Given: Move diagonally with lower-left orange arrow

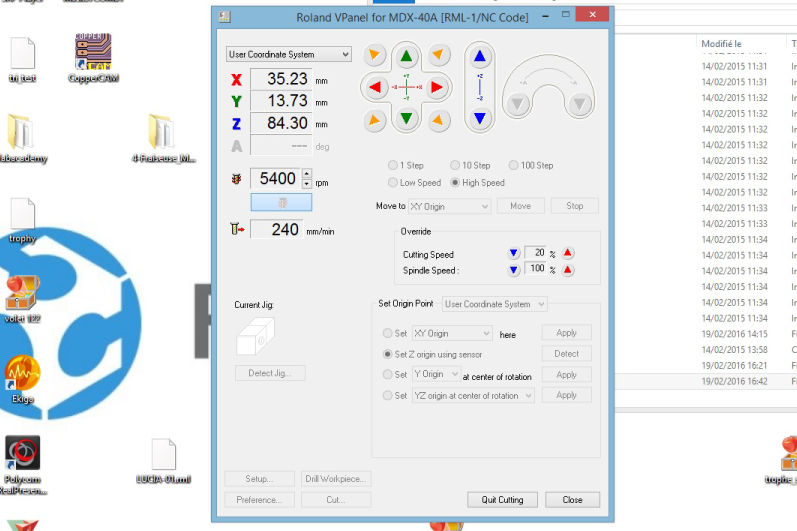Looking at the screenshot, I should 374,120.
